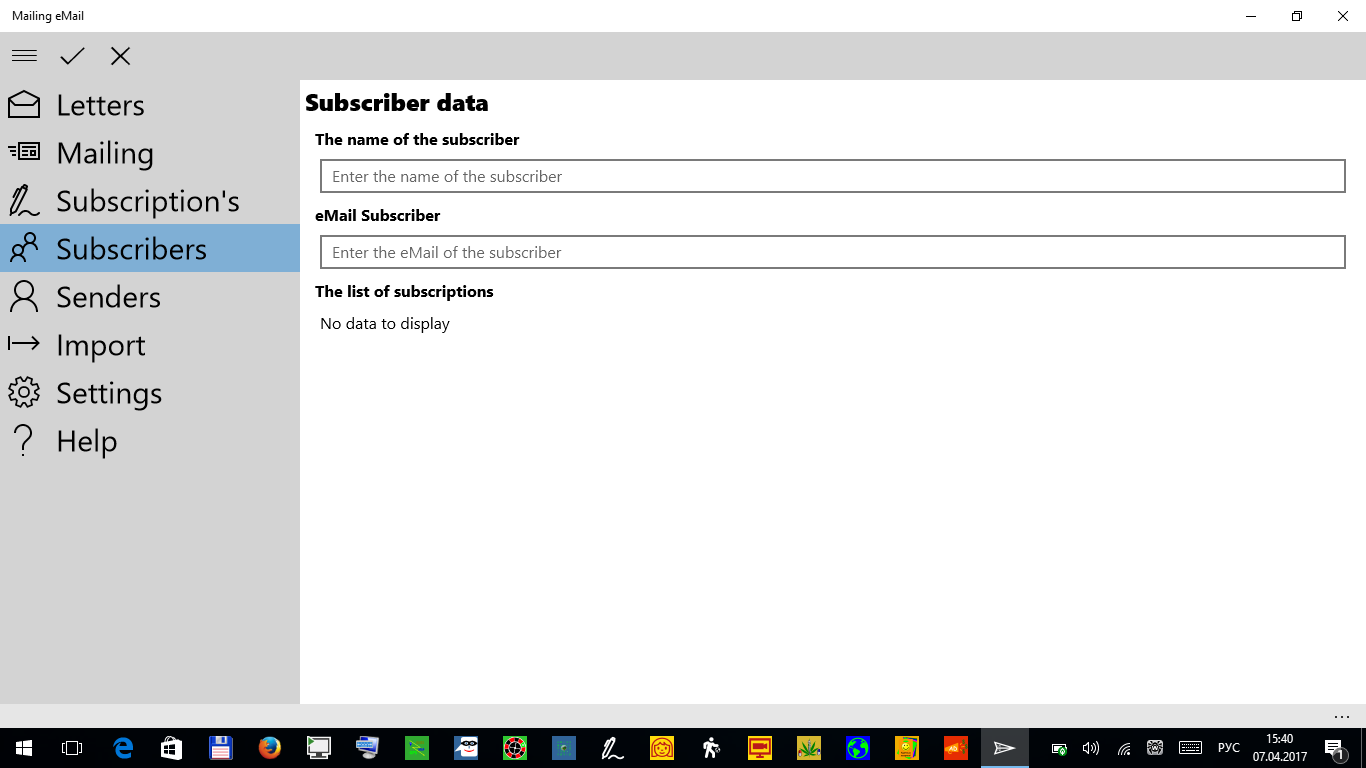Open the roulette wheel taskbar app

[x=515, y=748]
